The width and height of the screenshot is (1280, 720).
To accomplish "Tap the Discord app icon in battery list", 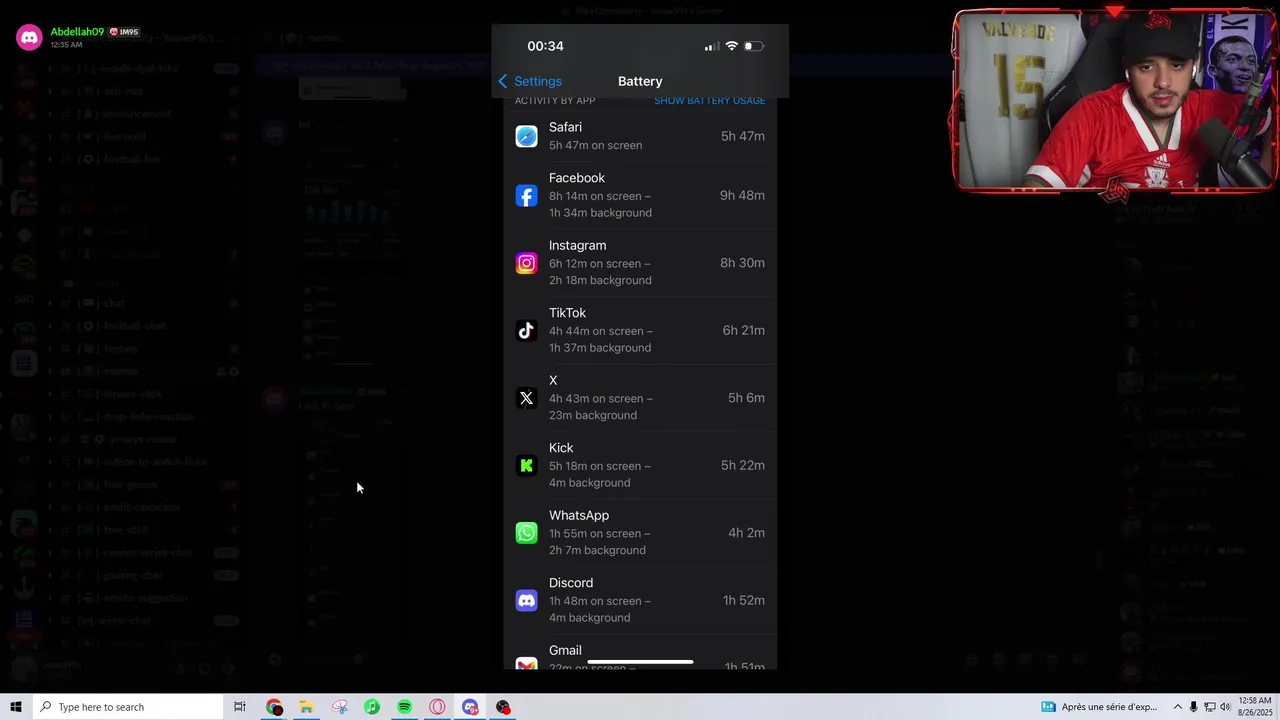I will point(526,600).
